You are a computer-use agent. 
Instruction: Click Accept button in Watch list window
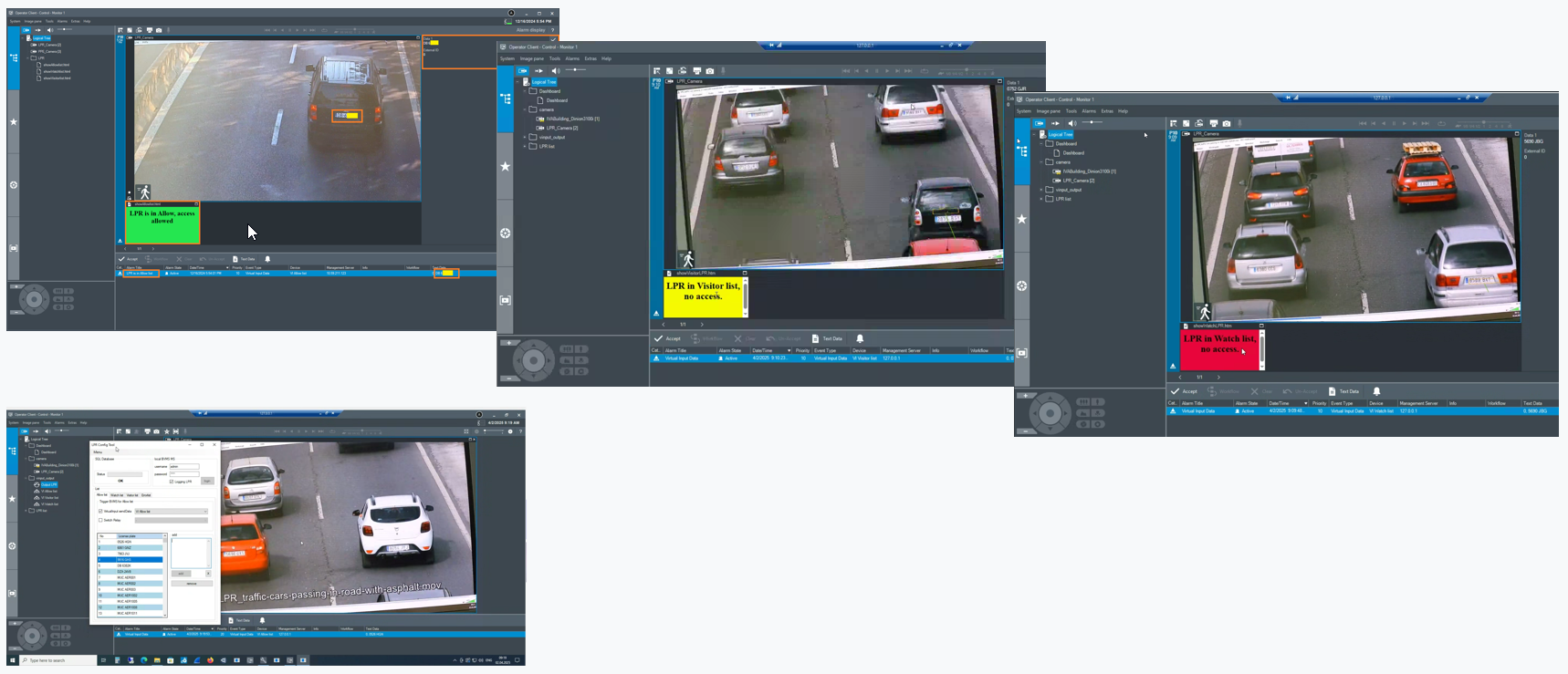(1184, 391)
